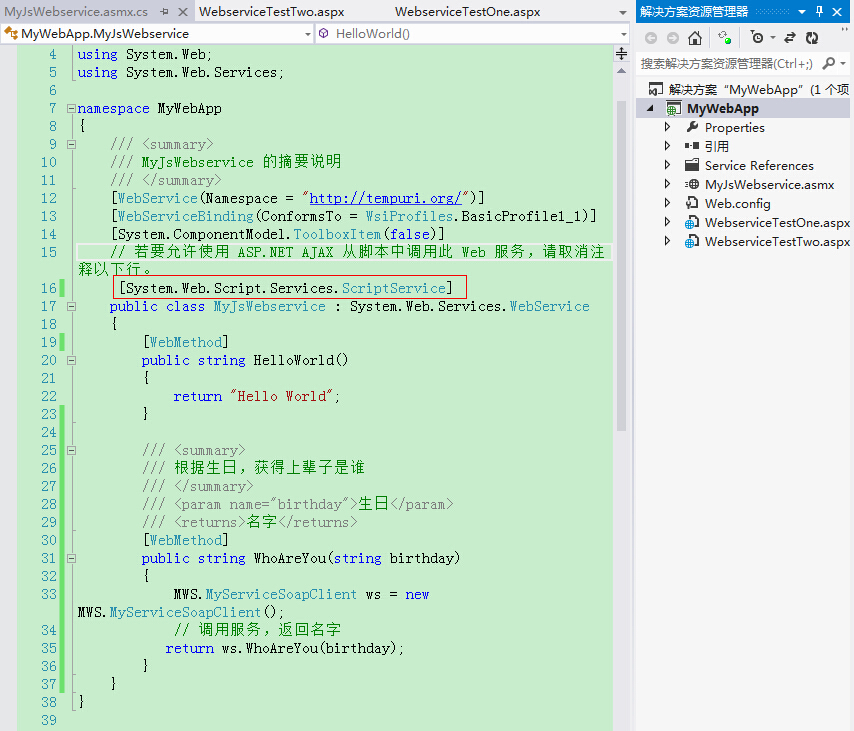Click the MyJsWebservice.asmx globe file icon
This screenshot has width=854, height=731.
point(692,184)
